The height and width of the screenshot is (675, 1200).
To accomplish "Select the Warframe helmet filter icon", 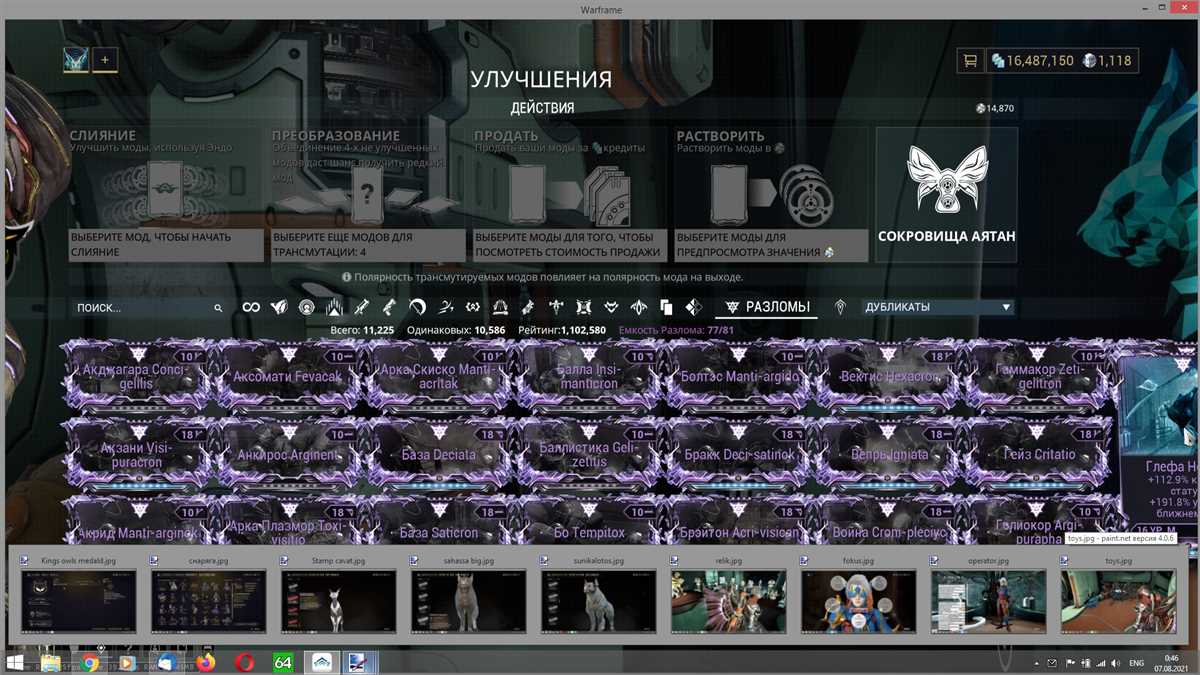I will [x=279, y=308].
